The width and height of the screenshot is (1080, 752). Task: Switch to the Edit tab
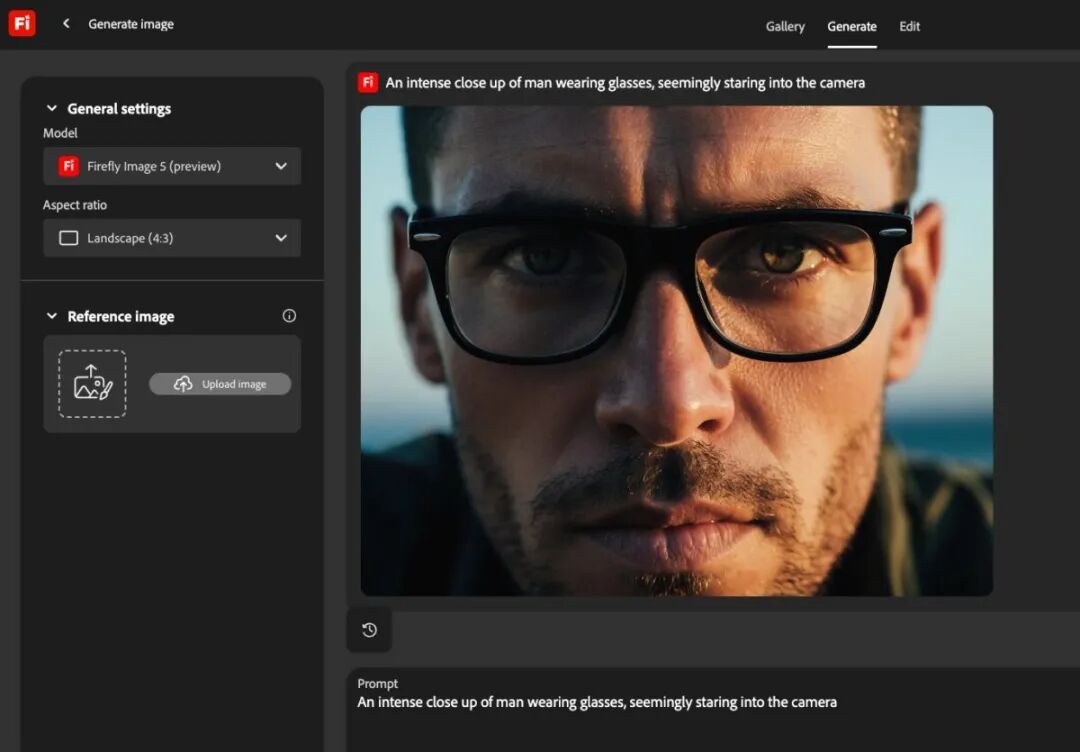pos(909,26)
